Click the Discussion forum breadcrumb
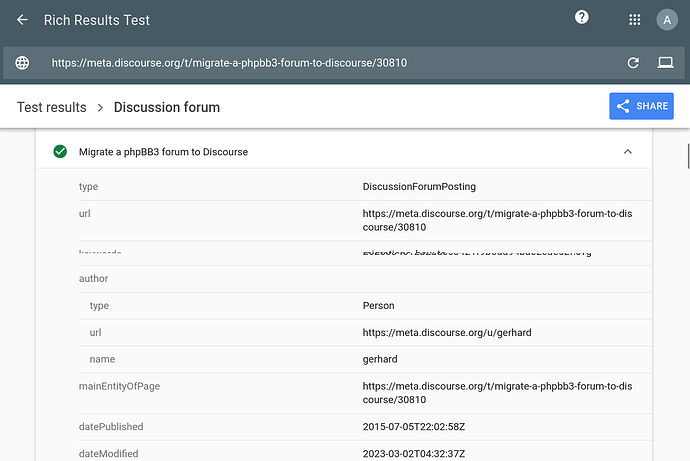Image resolution: width=690 pixels, height=461 pixels. click(167, 107)
